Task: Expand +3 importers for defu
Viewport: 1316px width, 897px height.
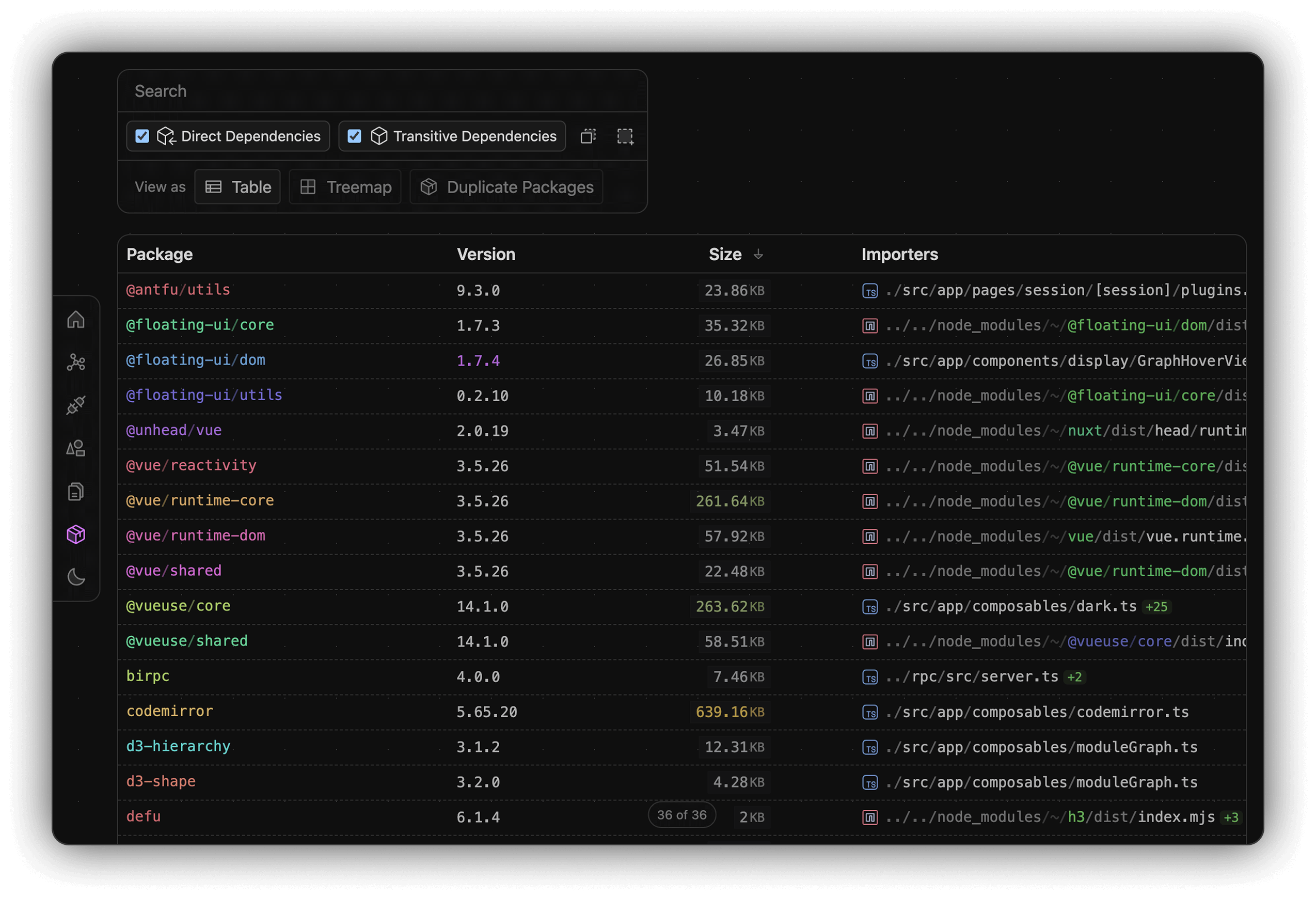Action: (1231, 817)
